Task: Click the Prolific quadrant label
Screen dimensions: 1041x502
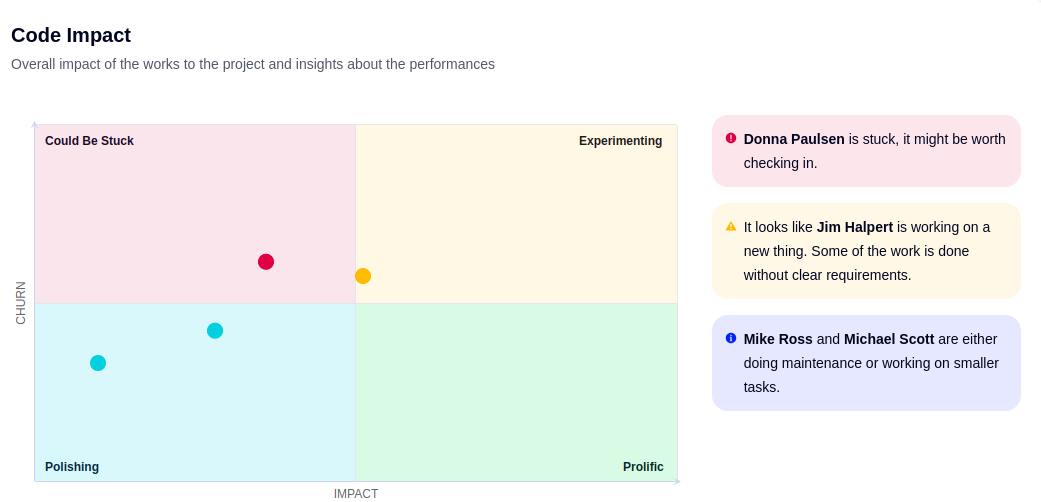Action: tap(643, 467)
